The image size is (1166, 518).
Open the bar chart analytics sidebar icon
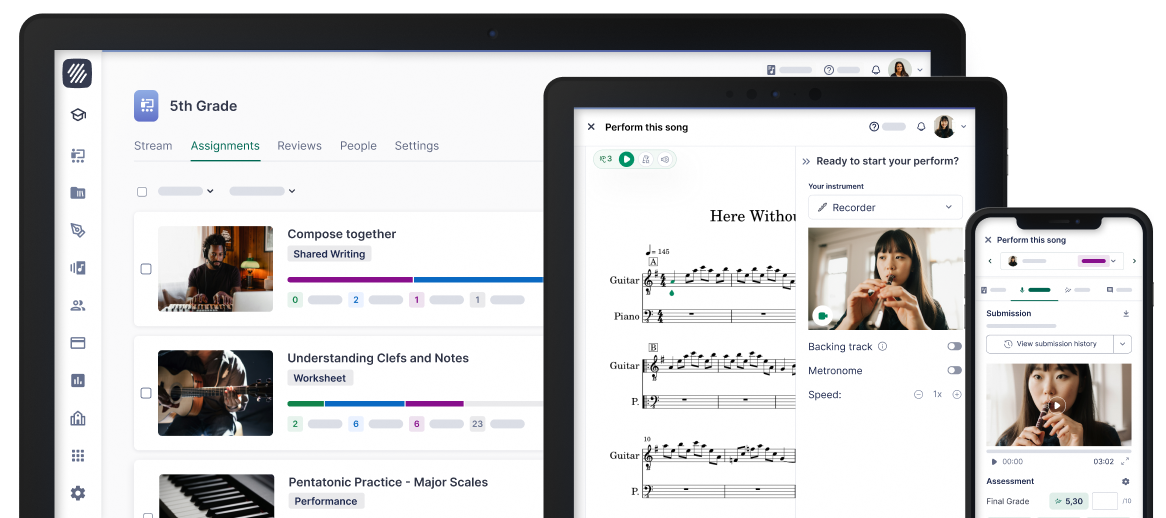(78, 381)
